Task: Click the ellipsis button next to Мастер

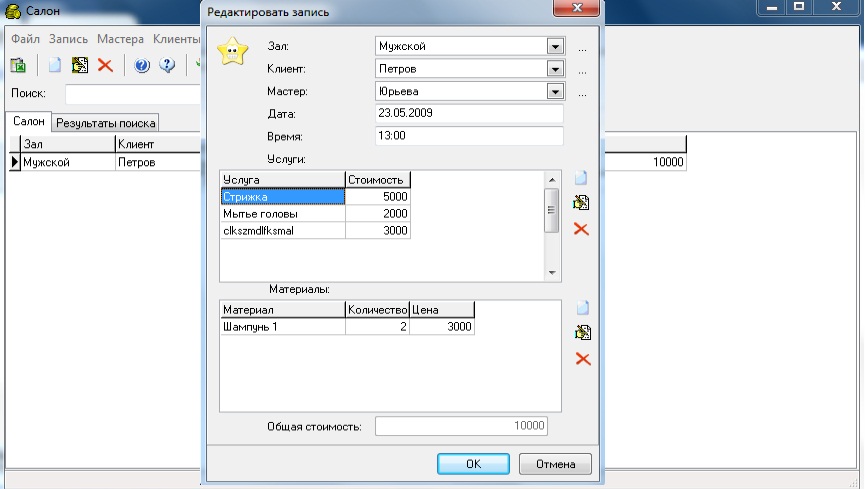Action: (x=583, y=94)
